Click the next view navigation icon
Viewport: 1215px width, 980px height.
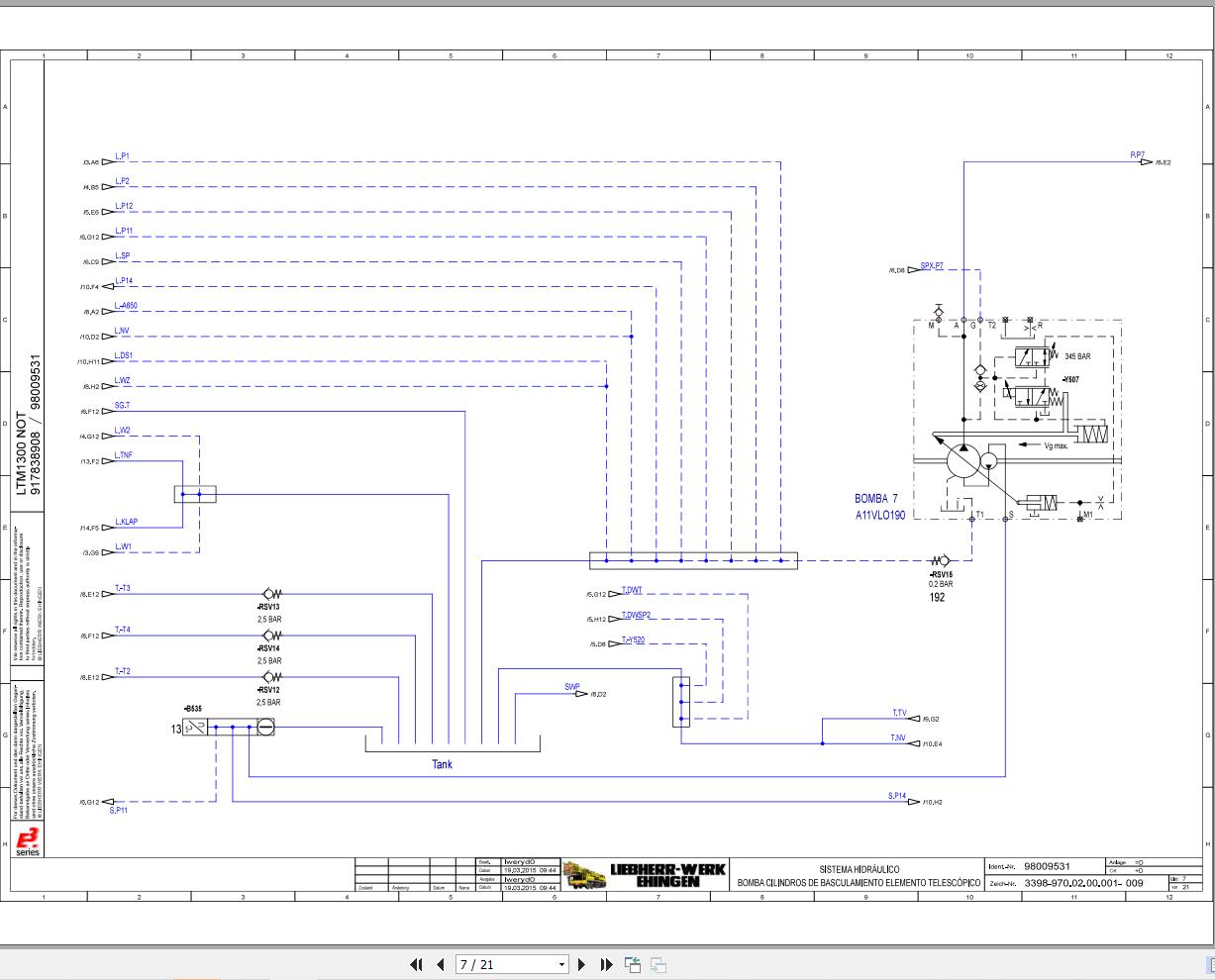coord(658,964)
